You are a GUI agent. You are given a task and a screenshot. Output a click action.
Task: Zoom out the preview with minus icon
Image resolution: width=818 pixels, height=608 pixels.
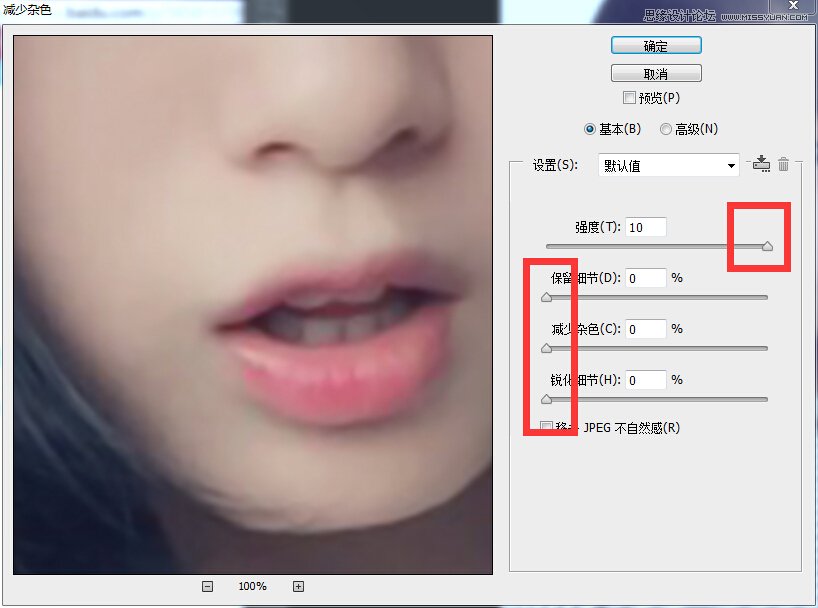[x=207, y=587]
